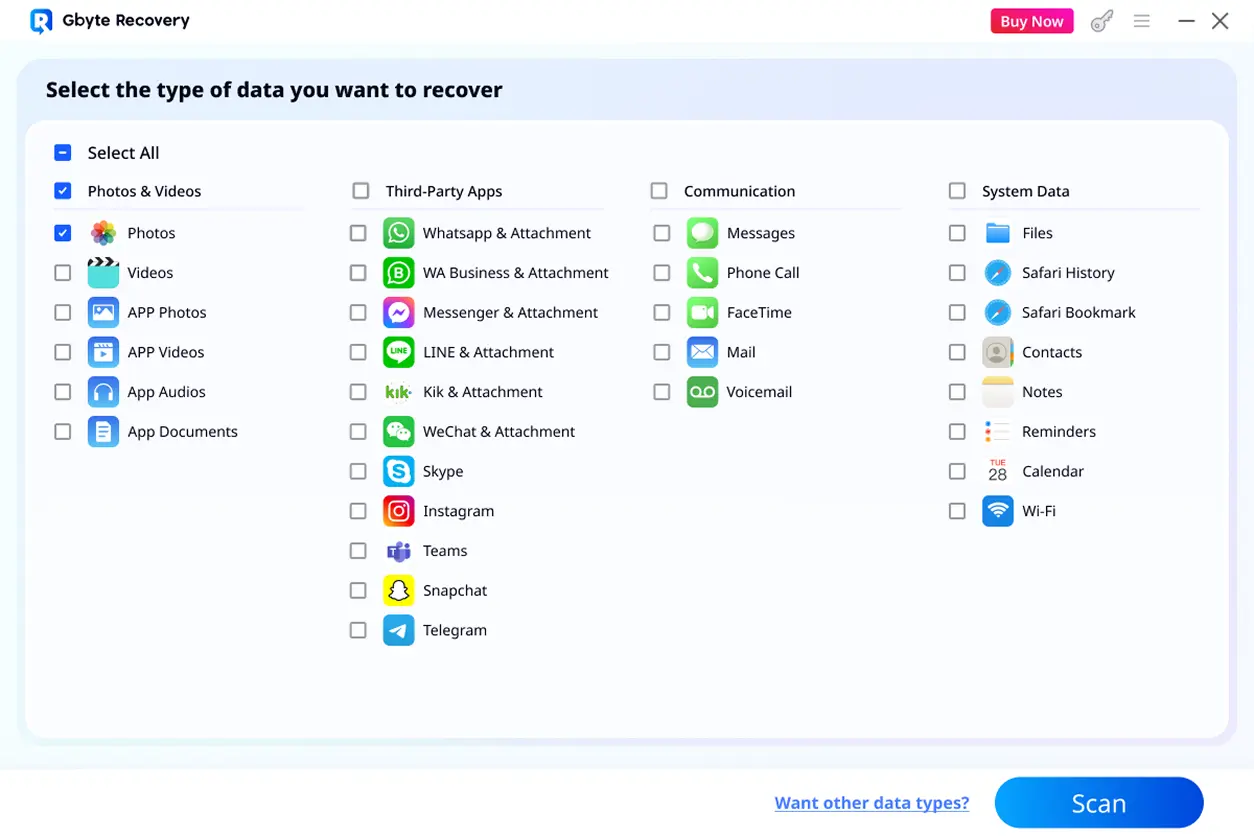Click the Wi-Fi icon

[997, 511]
